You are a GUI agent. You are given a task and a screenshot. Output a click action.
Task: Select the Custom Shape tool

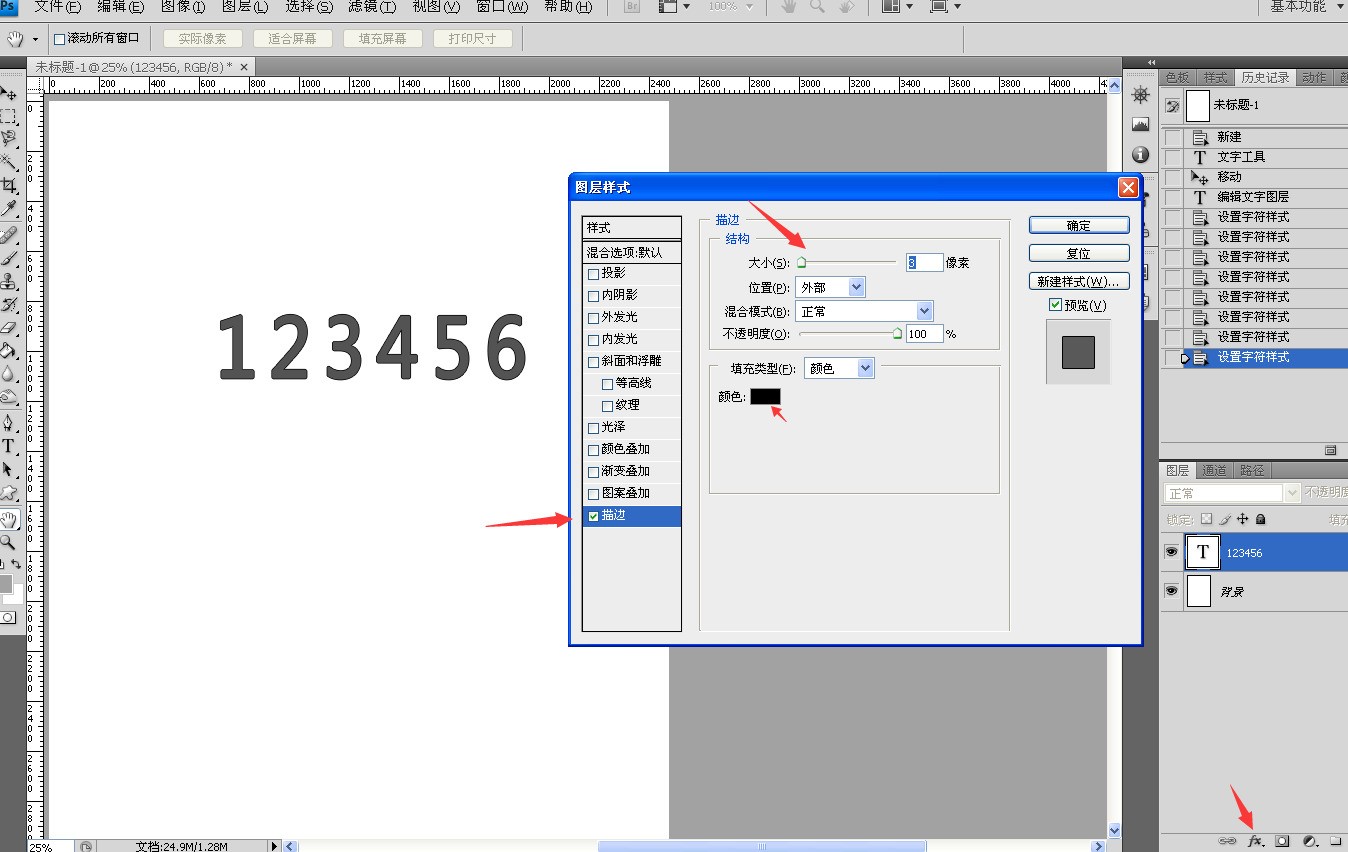click(8, 492)
